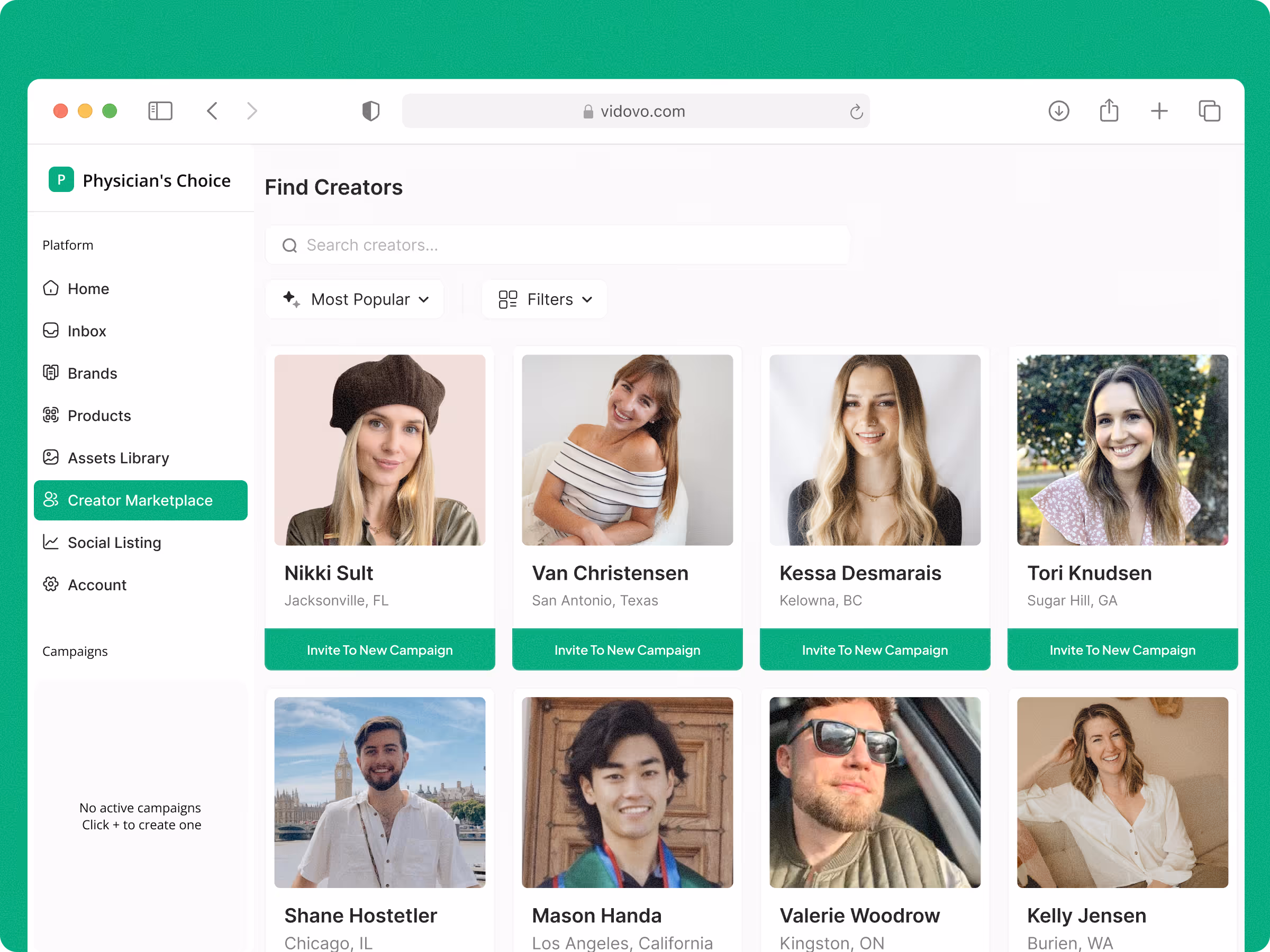
Task: Click the name Kelly Jensen
Action: (1086, 916)
